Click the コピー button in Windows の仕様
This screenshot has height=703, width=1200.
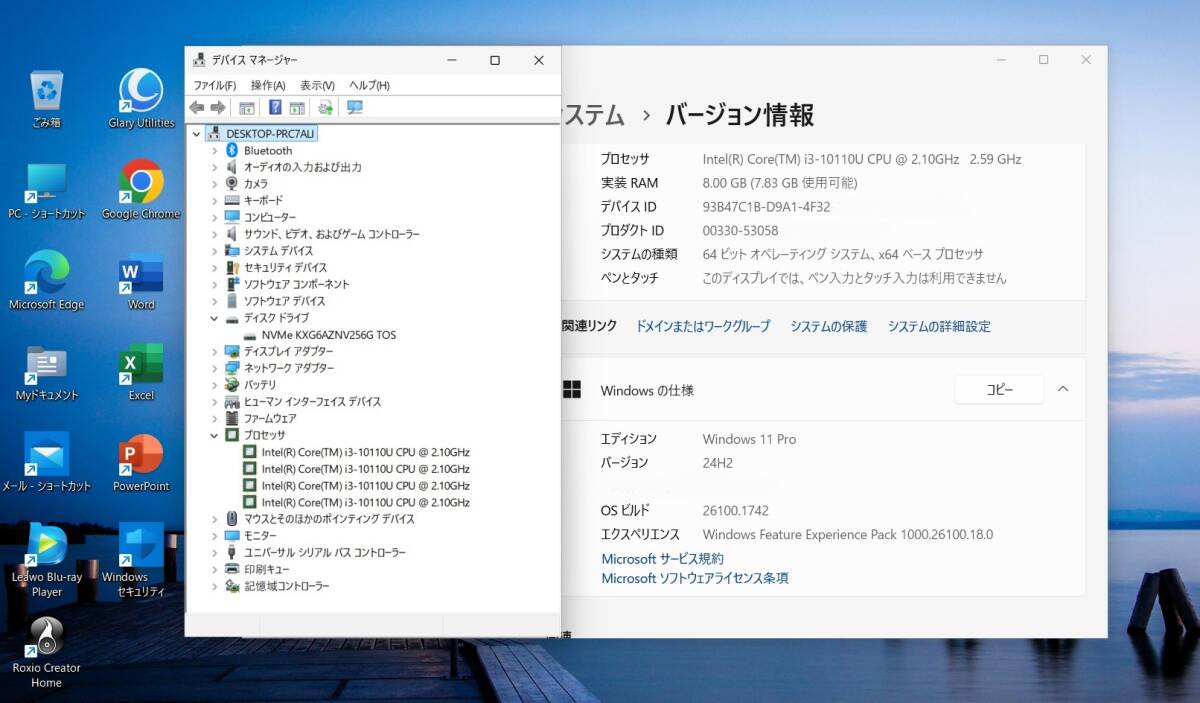pos(998,390)
